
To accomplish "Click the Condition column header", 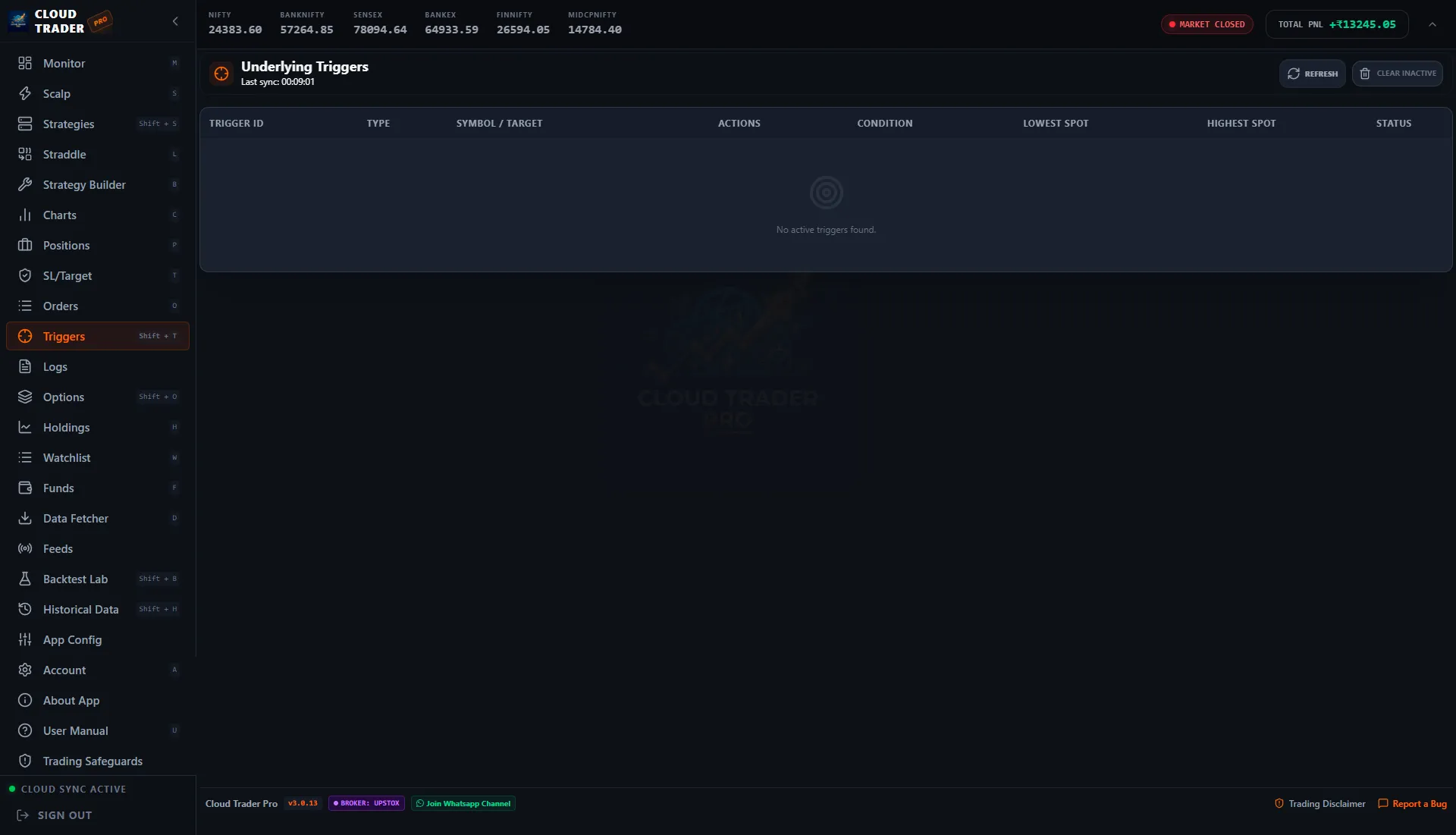I will [x=885, y=123].
